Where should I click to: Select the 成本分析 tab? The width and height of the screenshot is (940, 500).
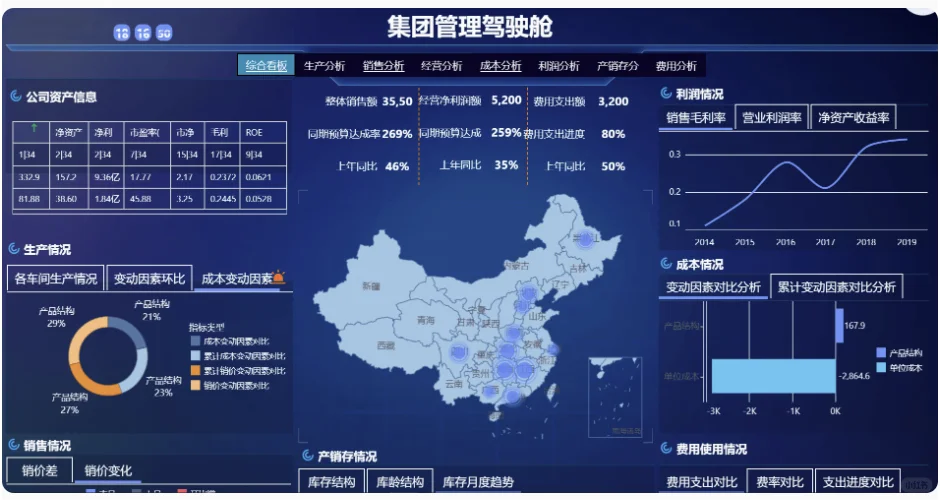(x=501, y=65)
